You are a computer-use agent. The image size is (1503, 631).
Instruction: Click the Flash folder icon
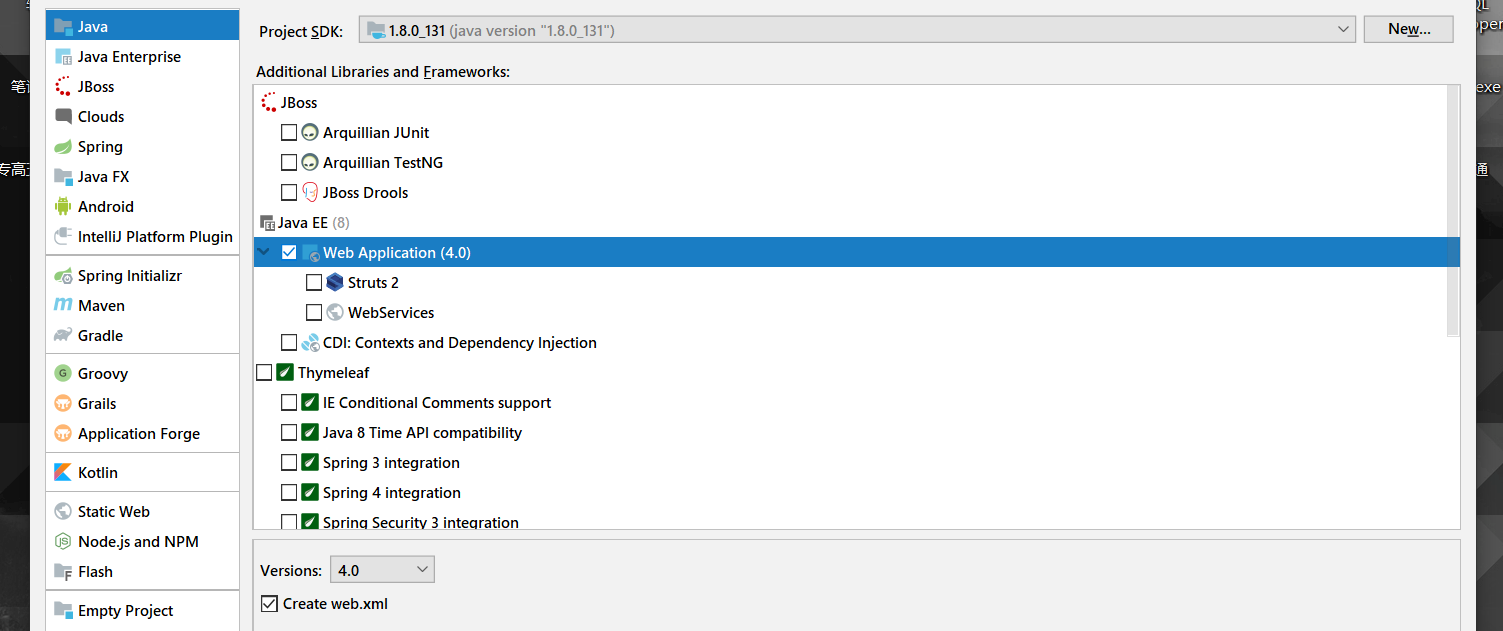(63, 572)
